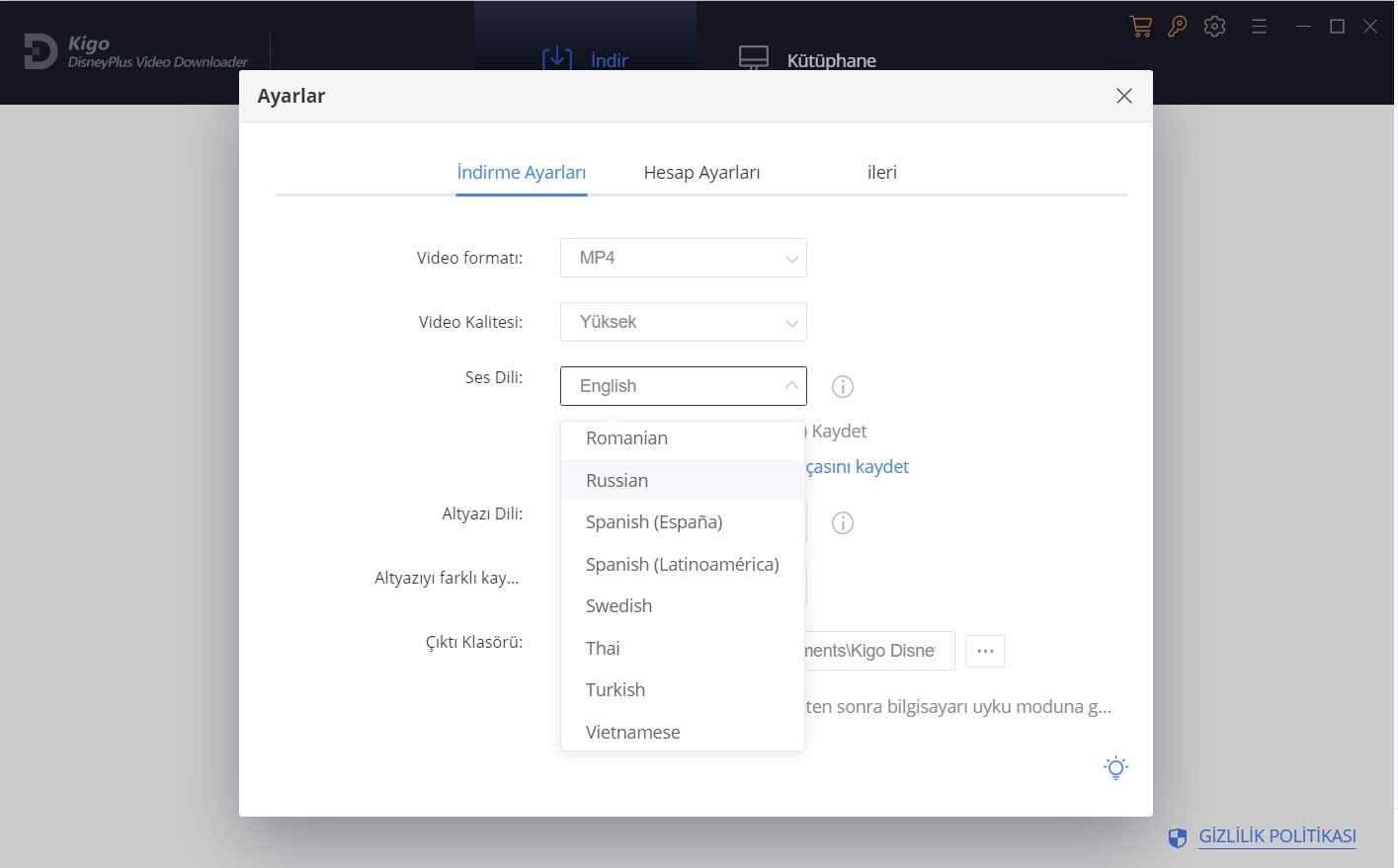Close the Ayarlar dialog
Viewport: 1398px width, 868px height.
(1123, 96)
